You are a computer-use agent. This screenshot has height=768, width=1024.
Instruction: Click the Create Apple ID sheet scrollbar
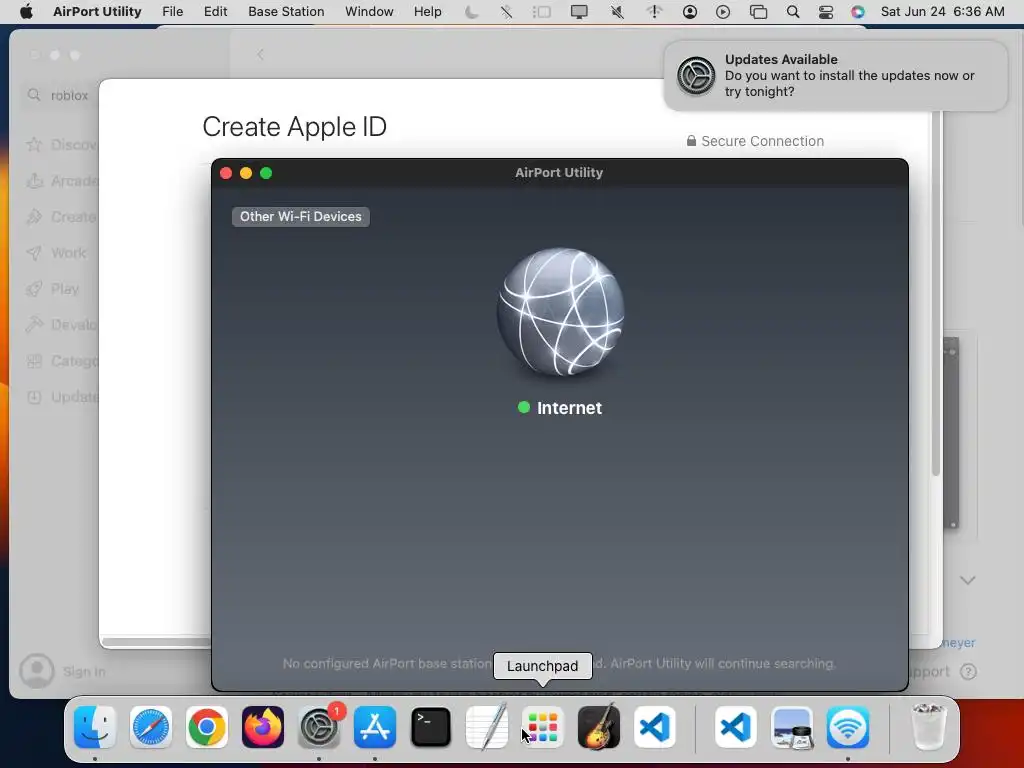click(936, 293)
